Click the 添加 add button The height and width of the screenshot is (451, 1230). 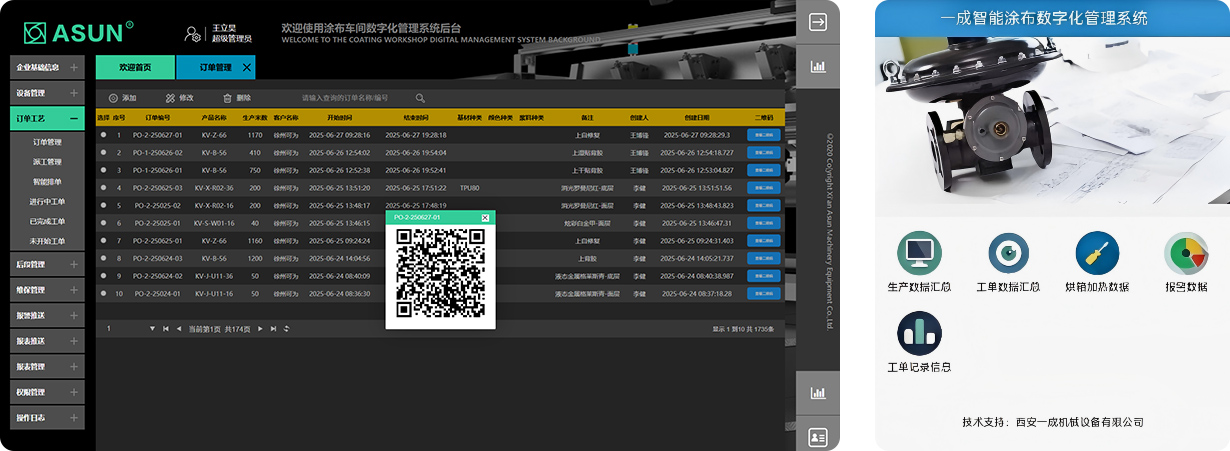tap(122, 98)
